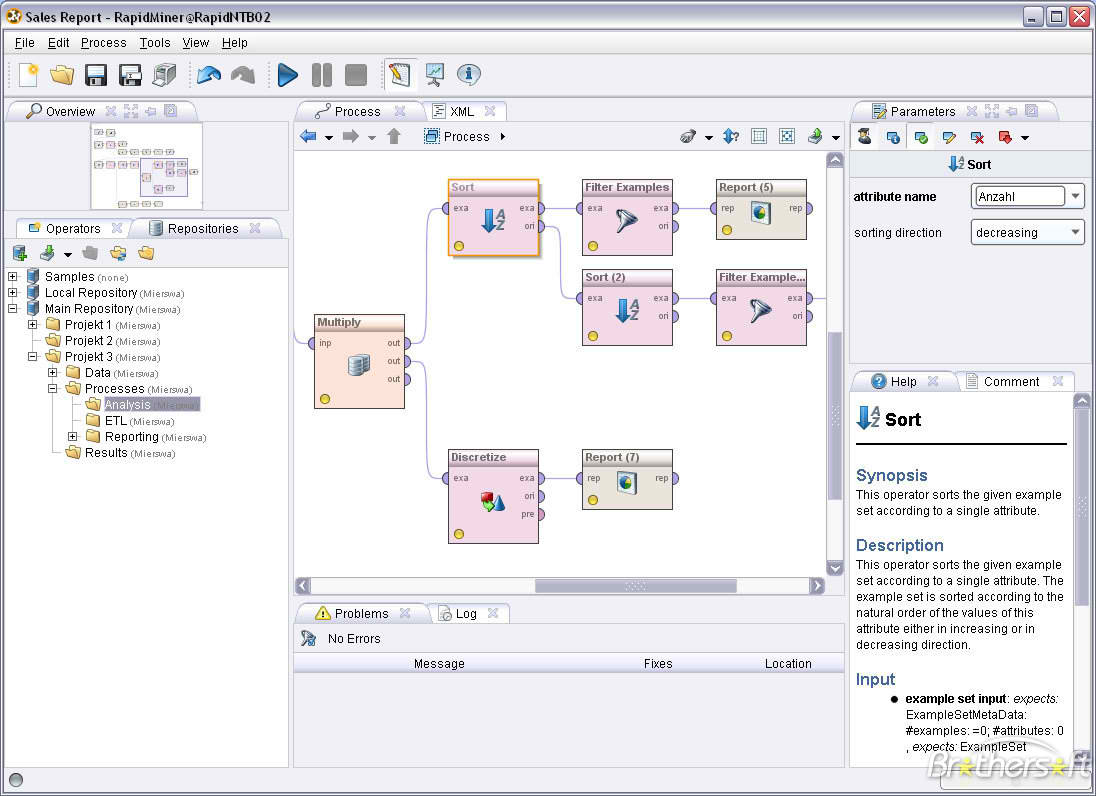Viewport: 1096px width, 796px height.
Task: Switch to the Comment tab
Action: 1011,382
